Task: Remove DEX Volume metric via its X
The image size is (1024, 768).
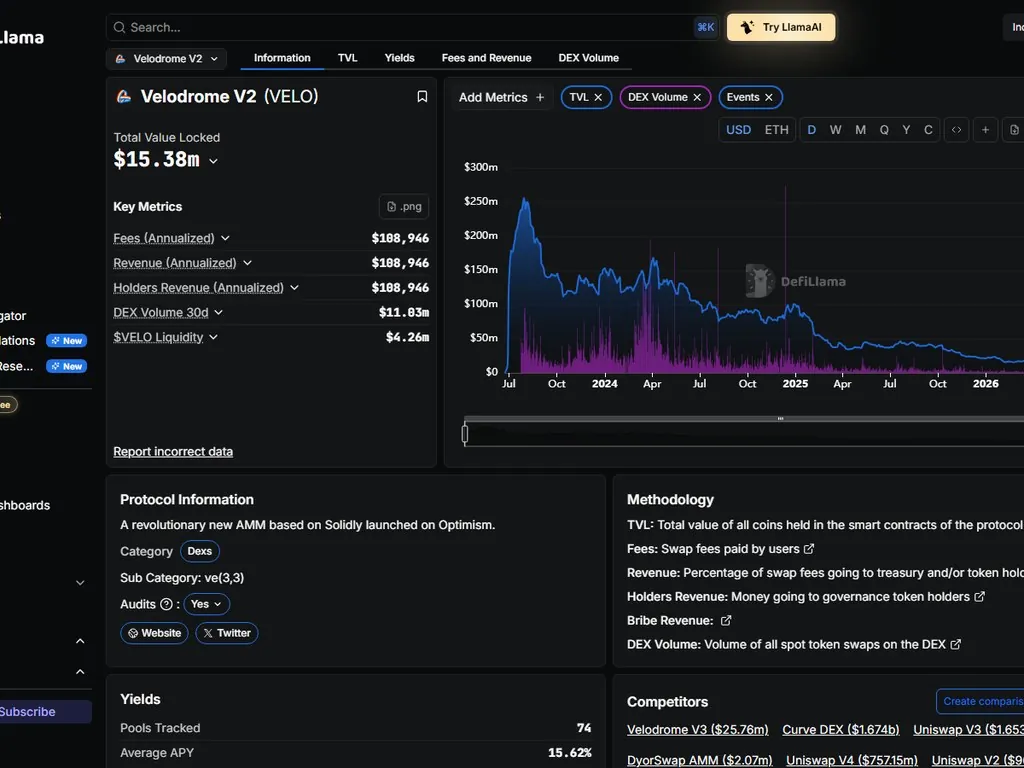Action: point(697,97)
